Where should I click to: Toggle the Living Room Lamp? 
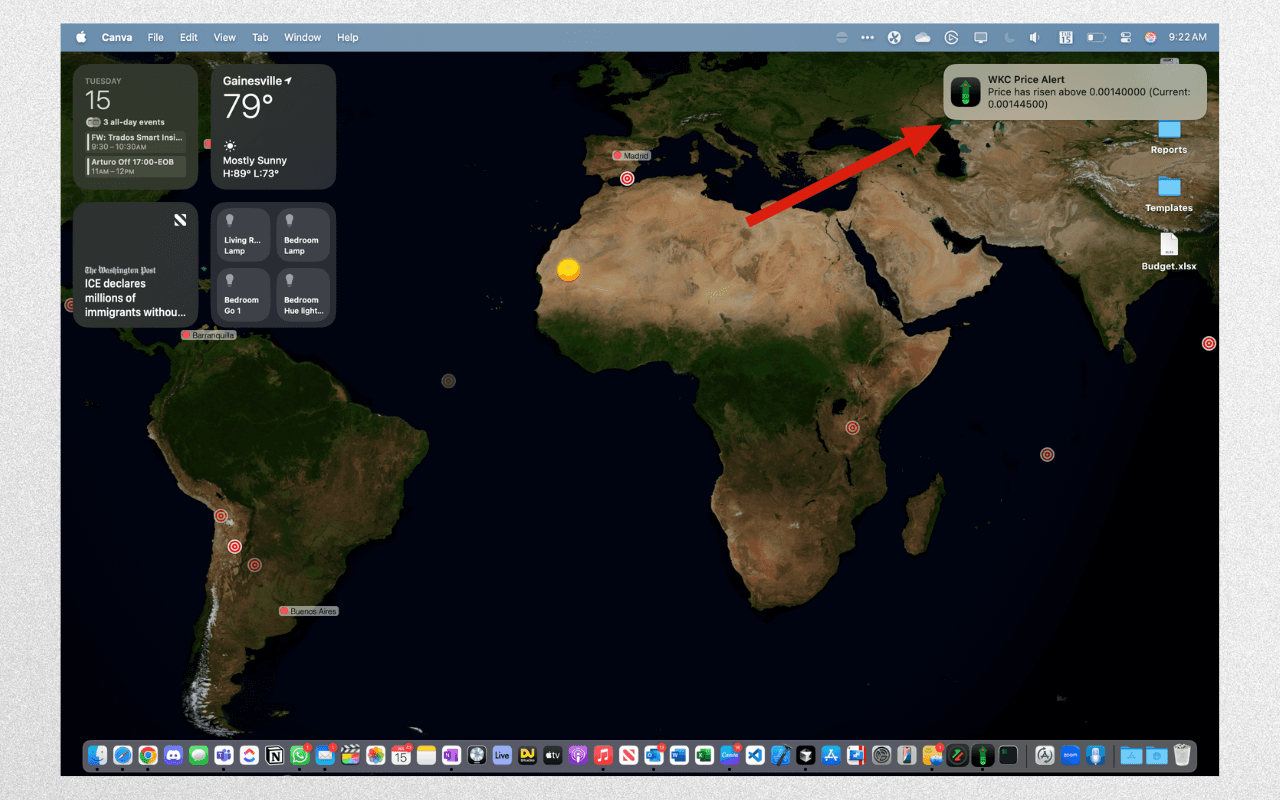point(242,233)
